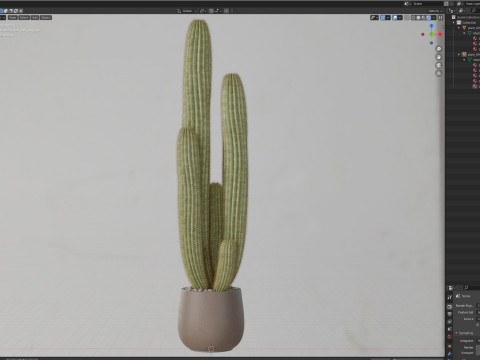
Task: Open the View Layer properties tab
Action: [450, 321]
